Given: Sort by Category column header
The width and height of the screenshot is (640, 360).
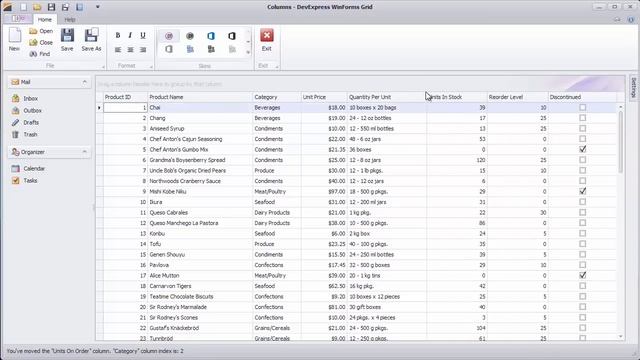Looking at the screenshot, I should click(277, 97).
